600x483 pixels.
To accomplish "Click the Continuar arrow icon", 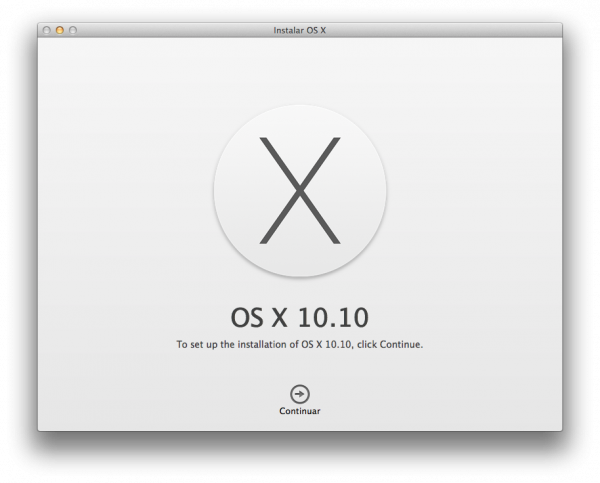I will (300, 394).
